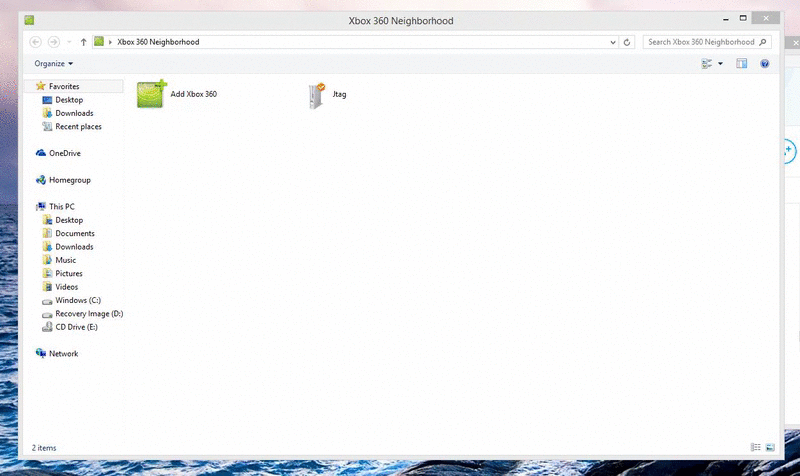Navigate up one level with the Up arrow
Image resolution: width=800 pixels, height=476 pixels.
(x=83, y=42)
